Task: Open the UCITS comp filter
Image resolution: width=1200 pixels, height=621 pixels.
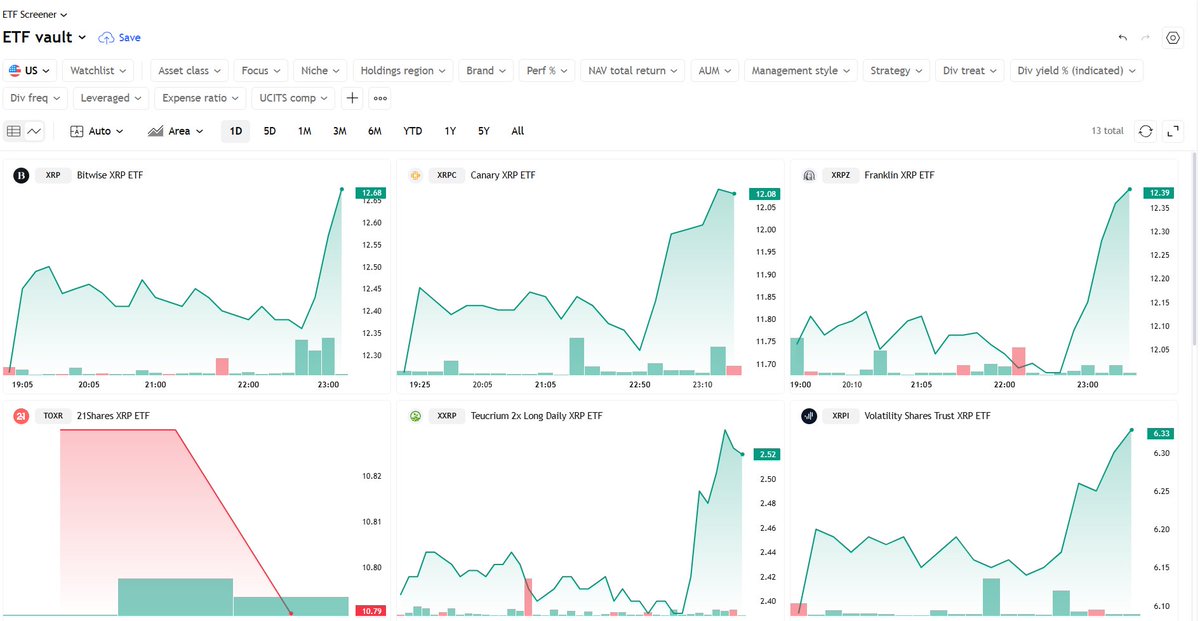Action: point(294,98)
